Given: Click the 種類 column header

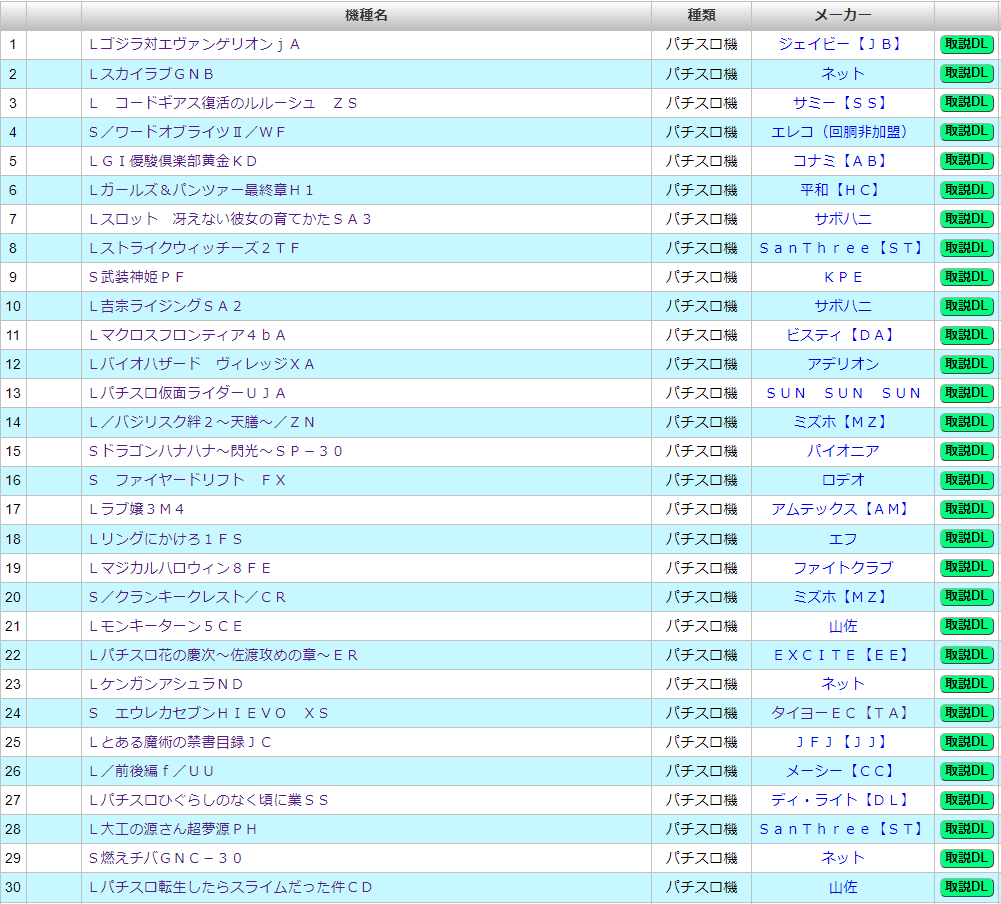Looking at the screenshot, I should tap(701, 15).
